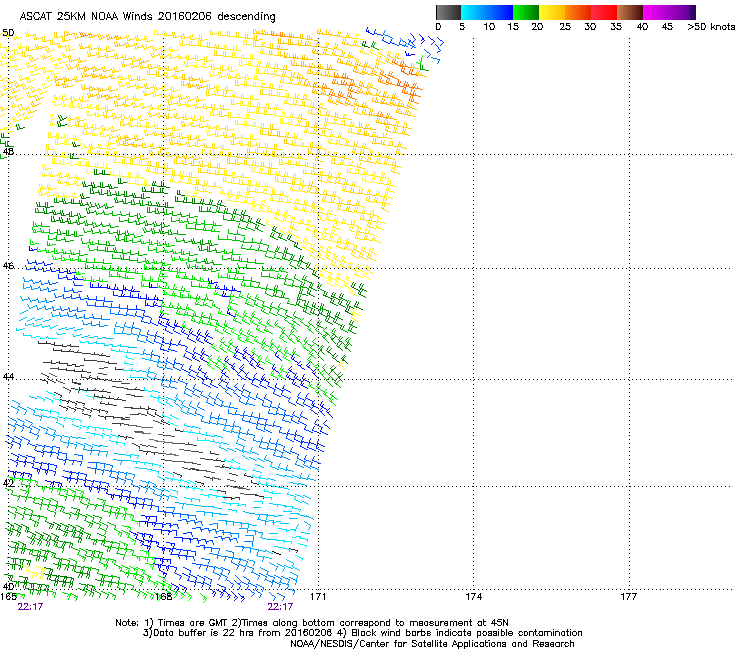Select the yellow 20-25 knots legend segment
Viewport: 740px width, 650px height.
click(552, 12)
